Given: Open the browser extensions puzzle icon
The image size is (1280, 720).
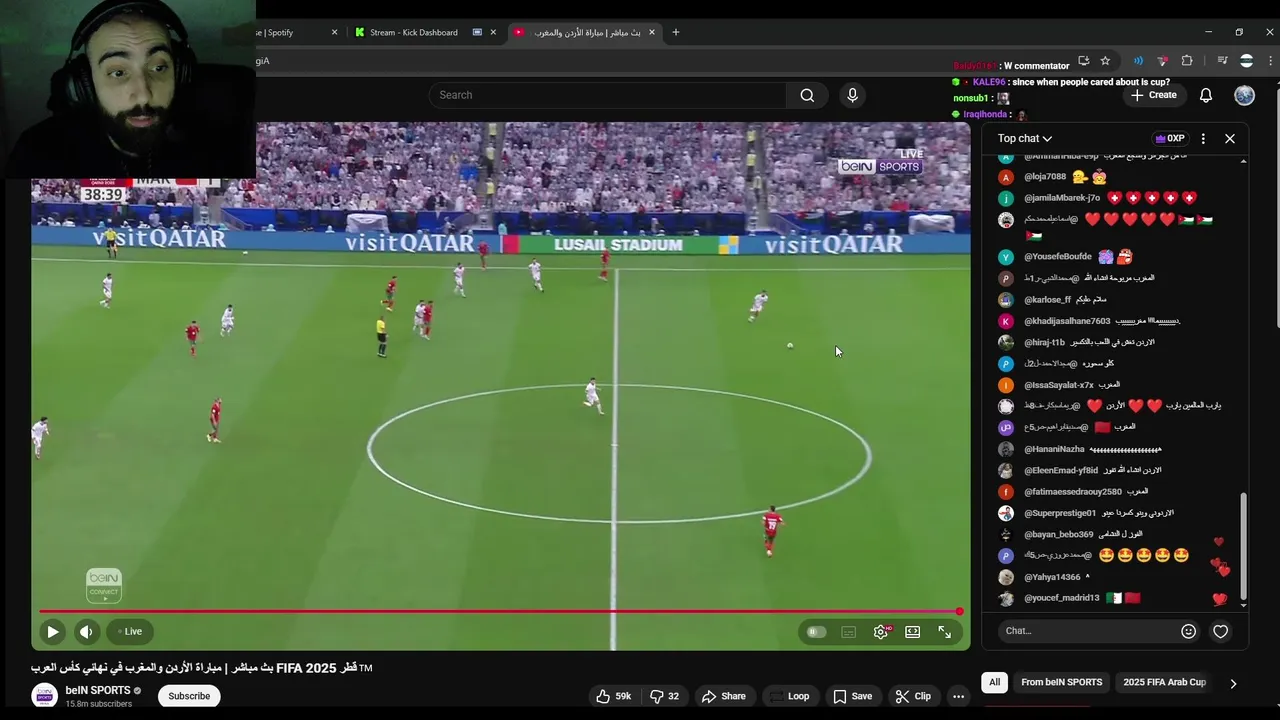Looking at the screenshot, I should (x=1187, y=61).
